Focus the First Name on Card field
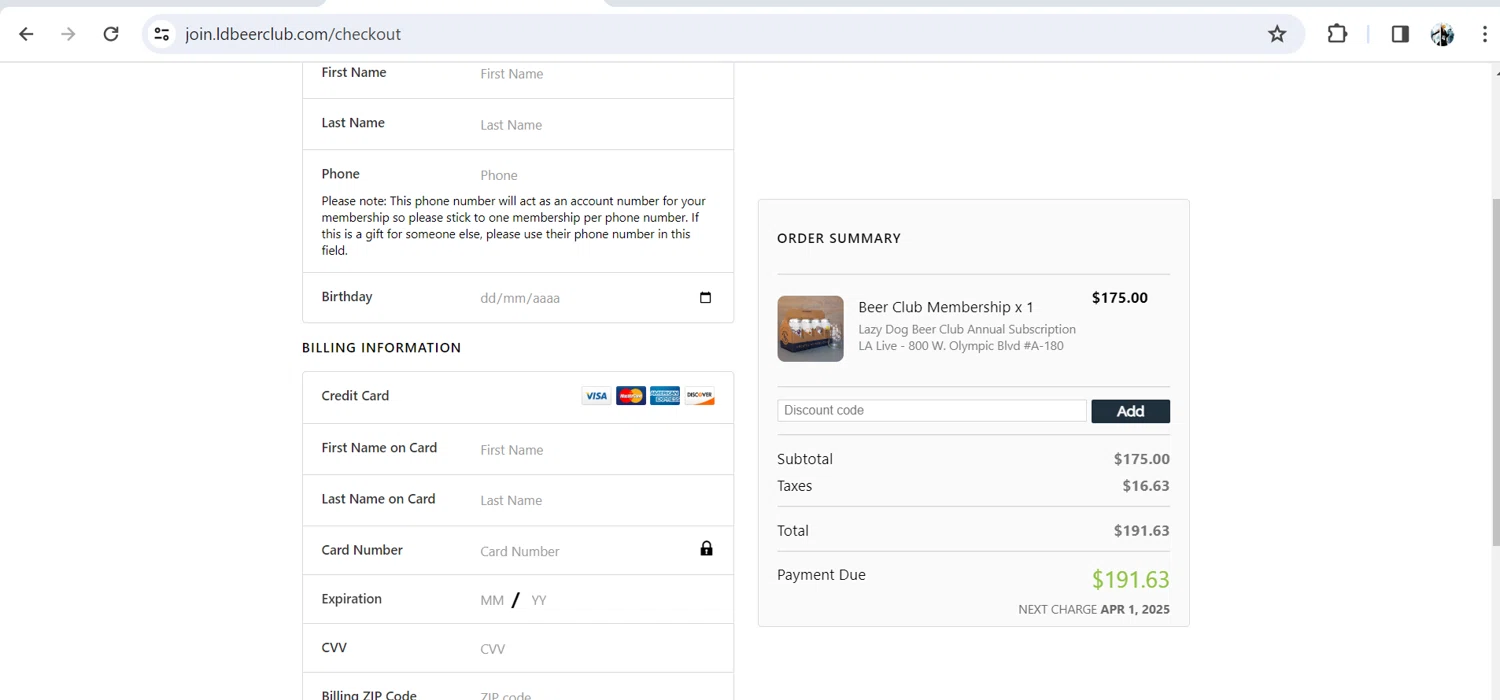 tap(597, 450)
